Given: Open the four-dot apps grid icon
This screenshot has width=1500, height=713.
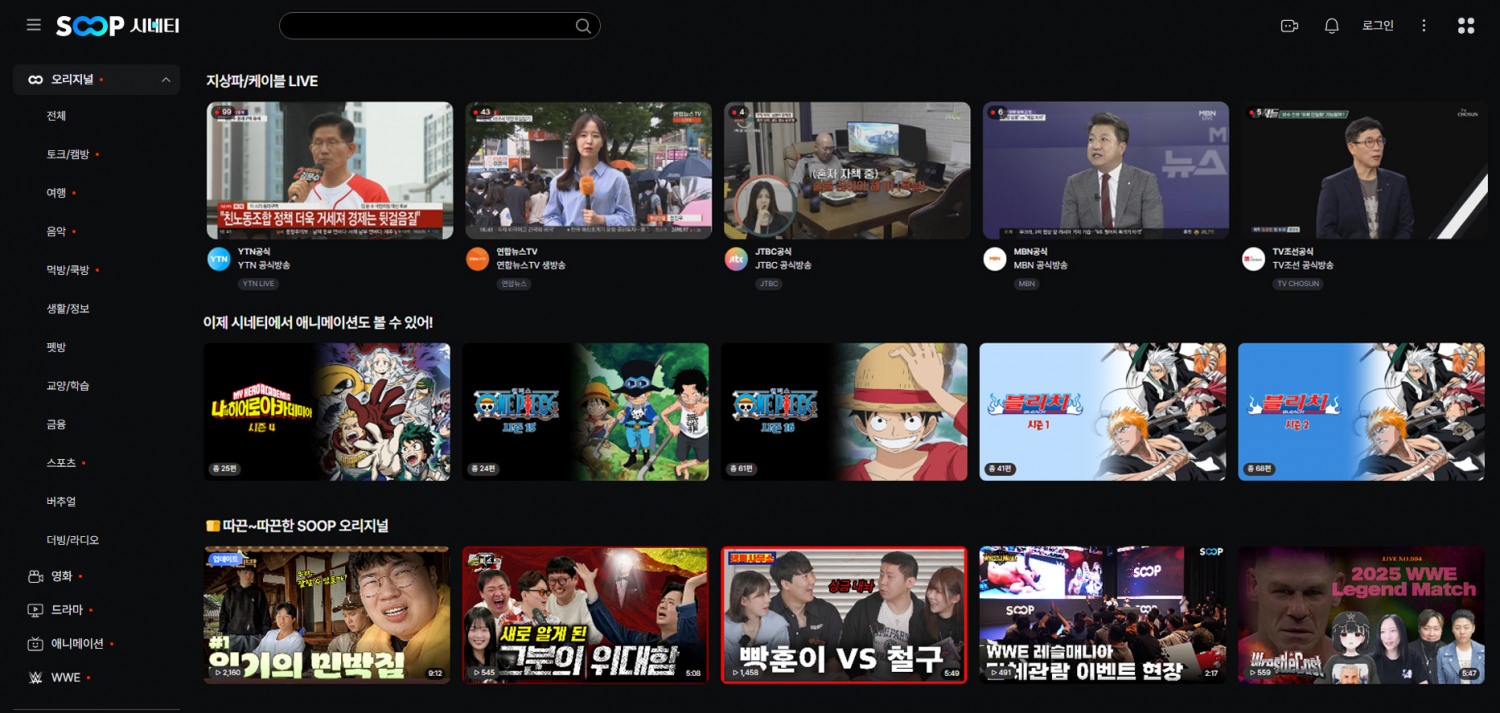Looking at the screenshot, I should (1466, 26).
